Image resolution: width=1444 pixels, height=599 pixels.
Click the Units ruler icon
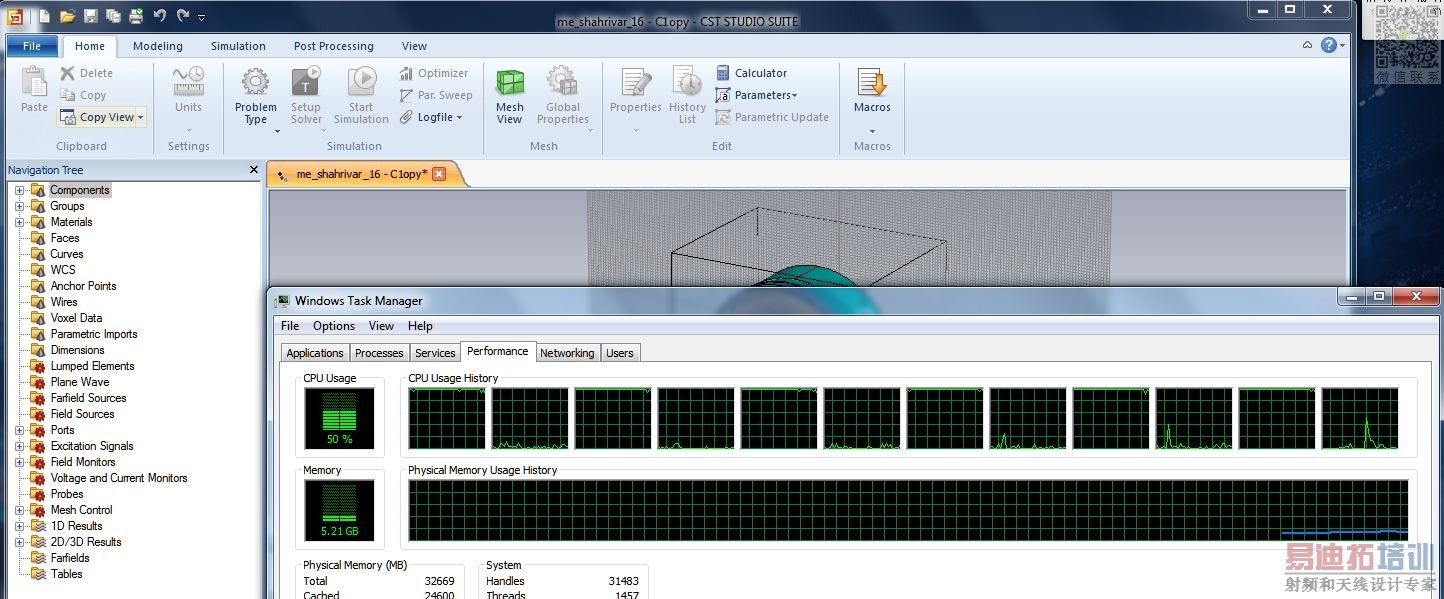tap(188, 81)
